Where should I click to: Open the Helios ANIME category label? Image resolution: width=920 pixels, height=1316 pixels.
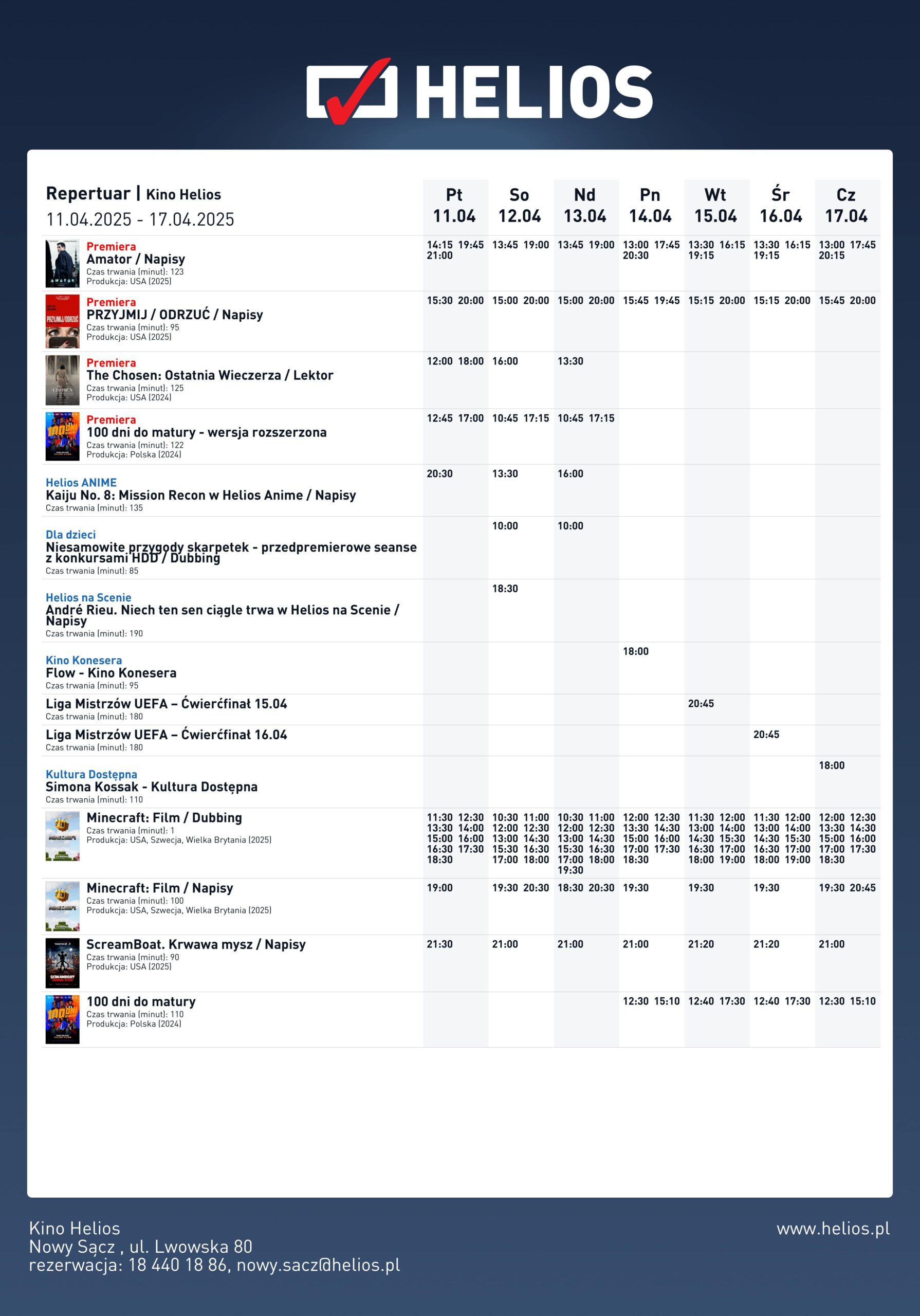tap(81, 483)
